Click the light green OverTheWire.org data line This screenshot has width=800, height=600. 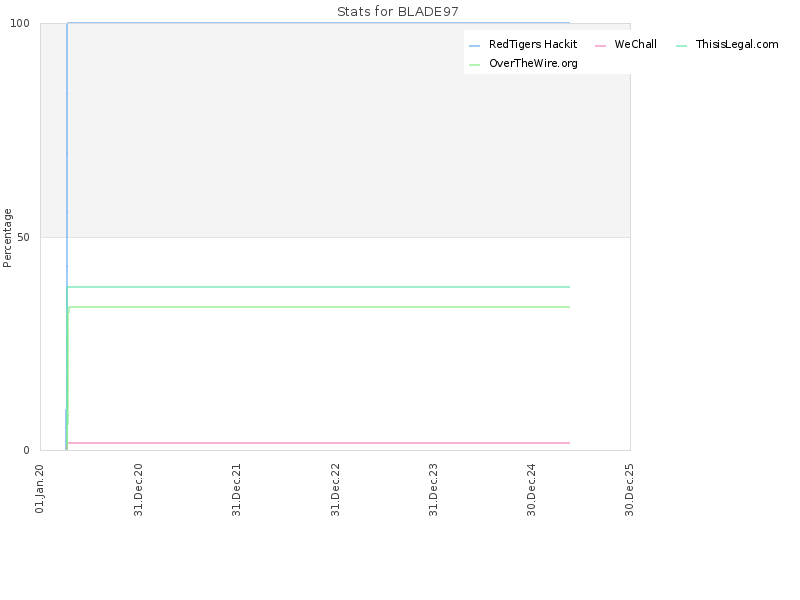pos(318,307)
